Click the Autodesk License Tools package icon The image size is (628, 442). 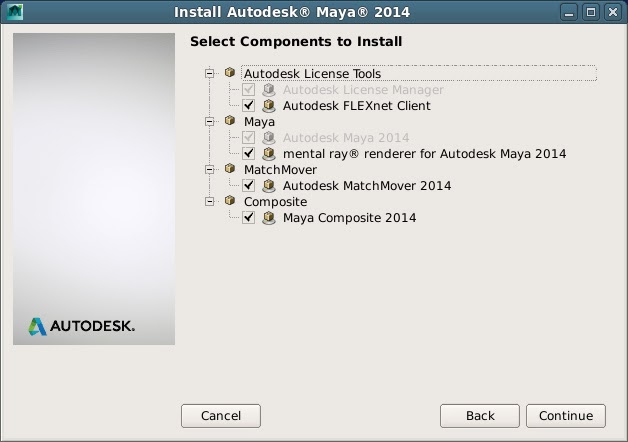coord(230,72)
